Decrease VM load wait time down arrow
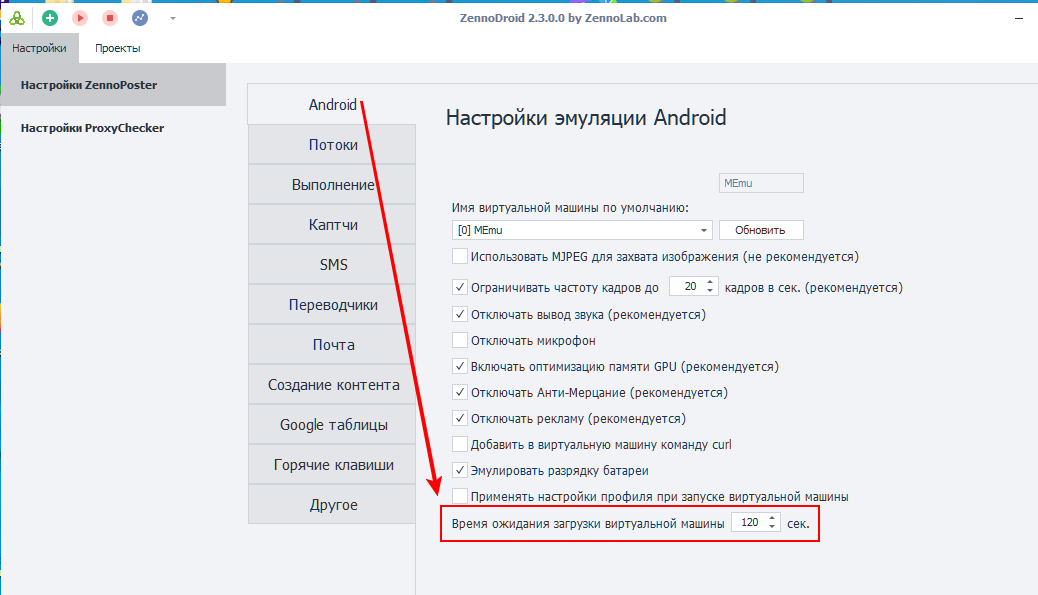This screenshot has width=1038, height=595. (772, 526)
